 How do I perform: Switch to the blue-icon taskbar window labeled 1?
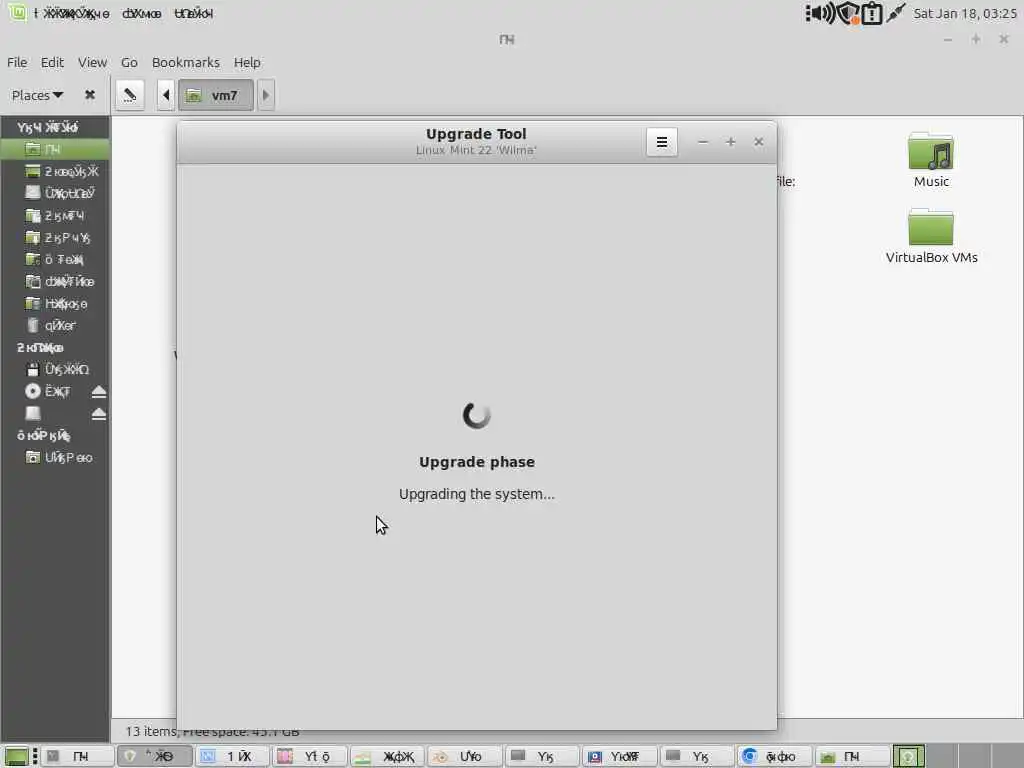232,756
